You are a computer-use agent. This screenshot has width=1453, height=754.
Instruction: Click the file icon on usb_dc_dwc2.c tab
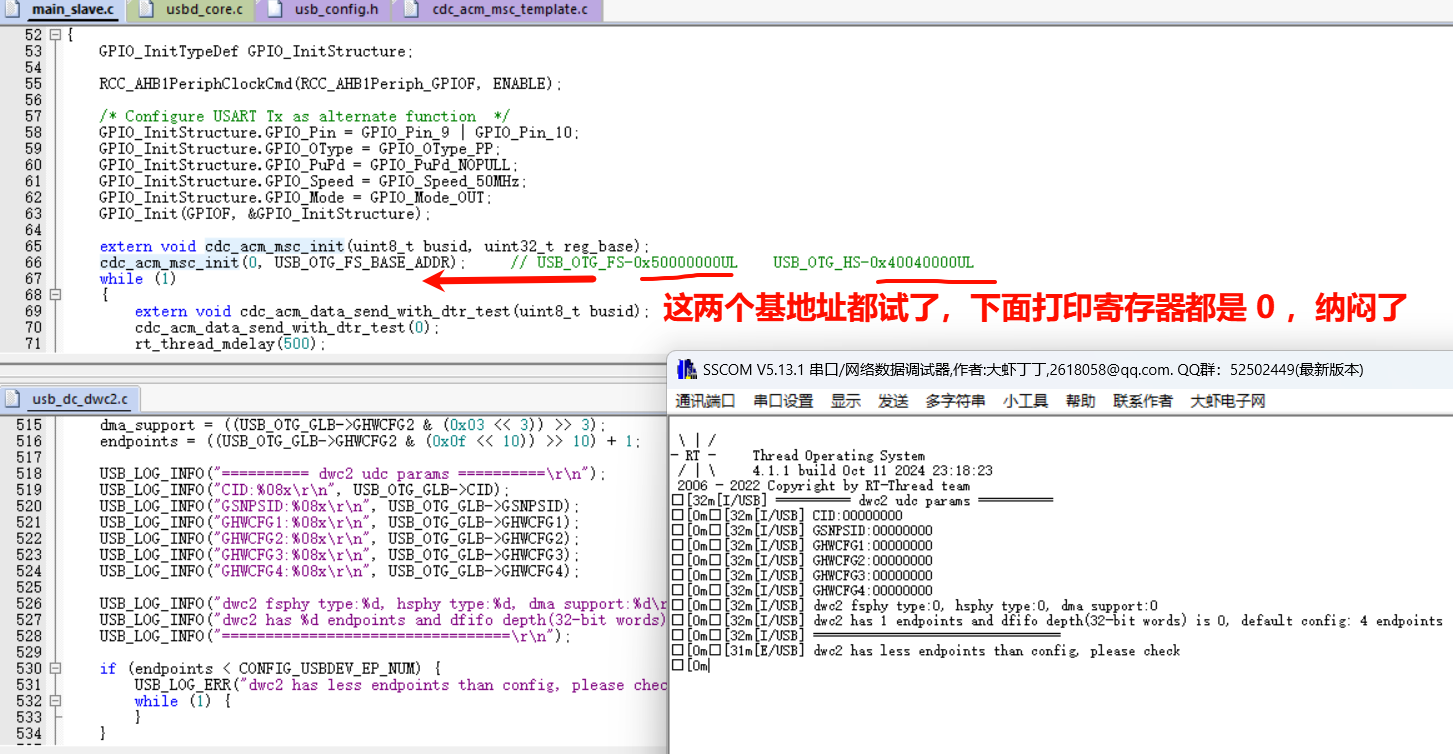tap(13, 398)
